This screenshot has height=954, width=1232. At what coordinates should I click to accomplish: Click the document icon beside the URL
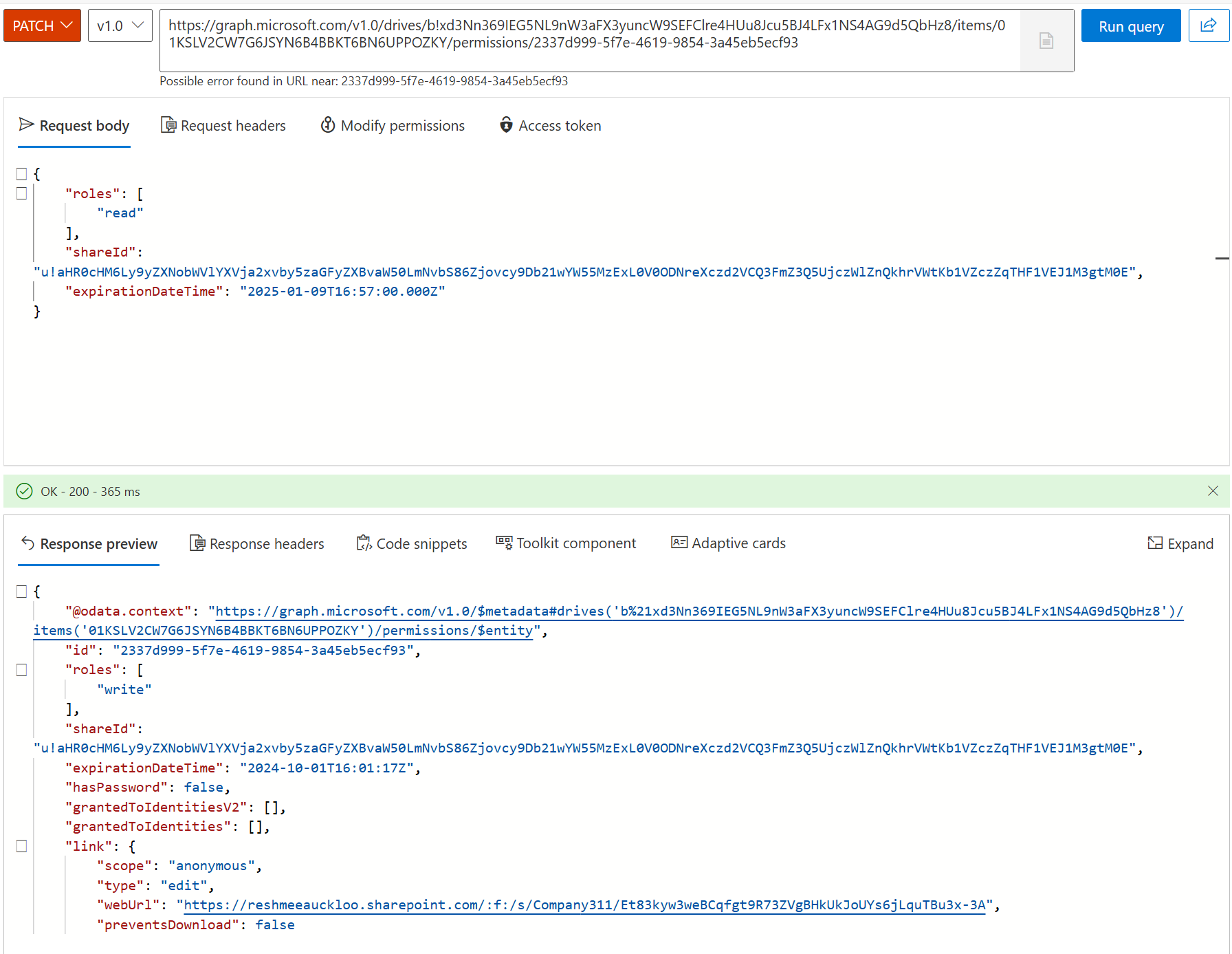click(1046, 41)
